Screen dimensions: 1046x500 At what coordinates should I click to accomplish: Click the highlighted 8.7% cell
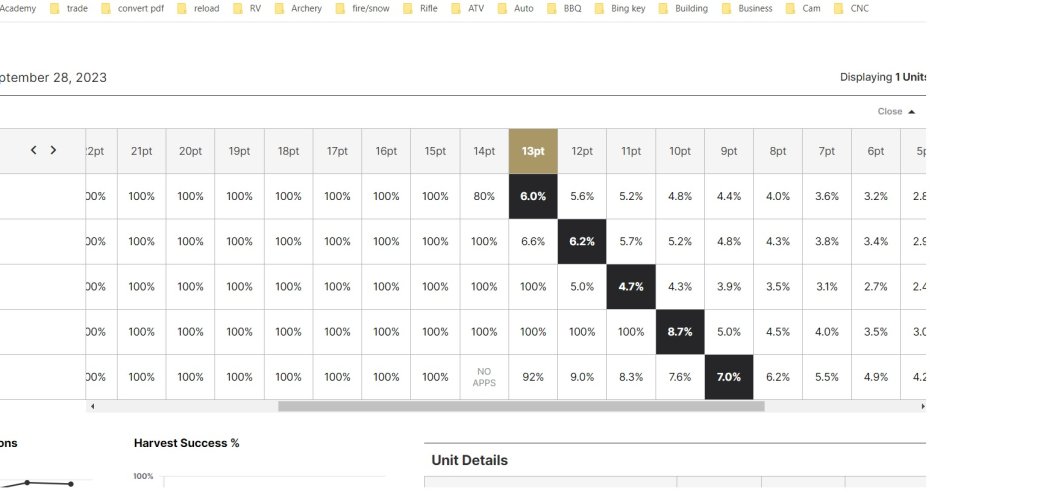[680, 332]
